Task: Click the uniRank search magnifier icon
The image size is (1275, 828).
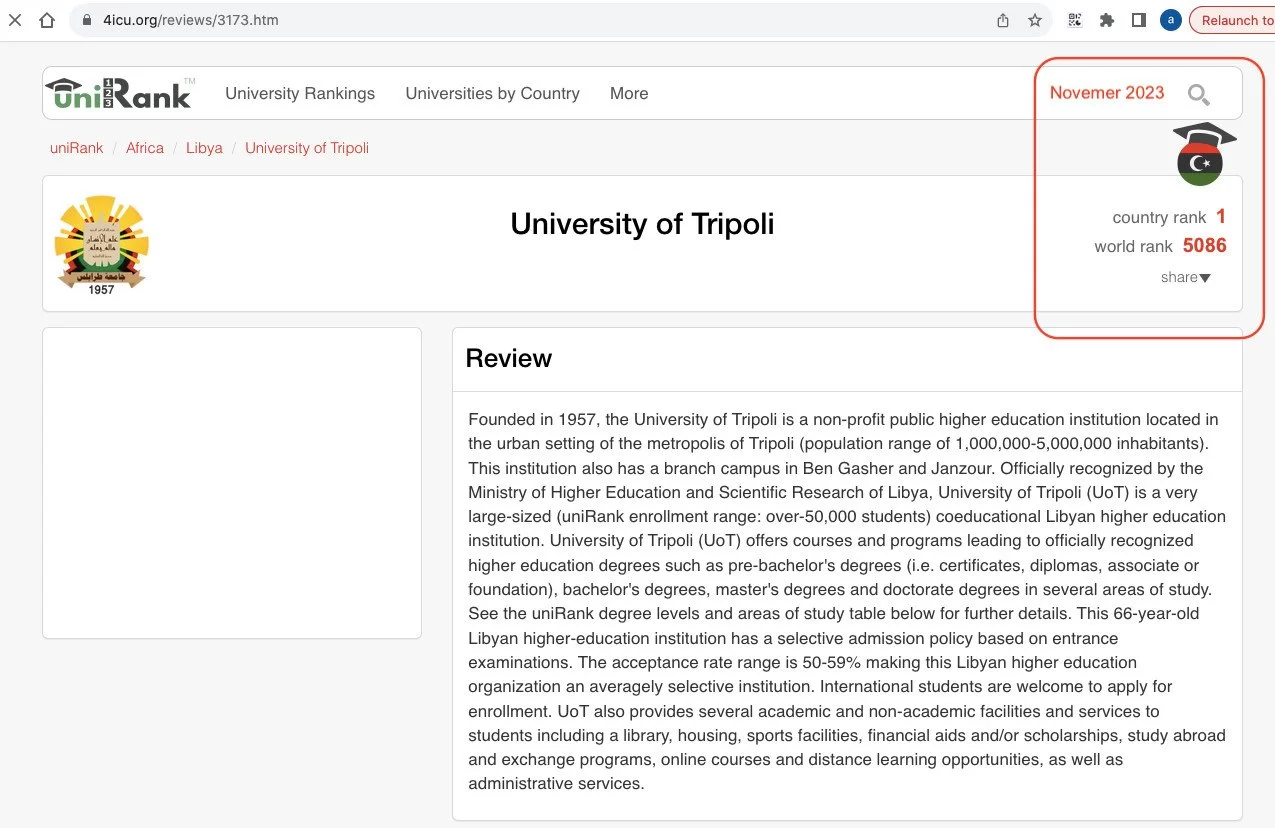Action: [x=1198, y=95]
